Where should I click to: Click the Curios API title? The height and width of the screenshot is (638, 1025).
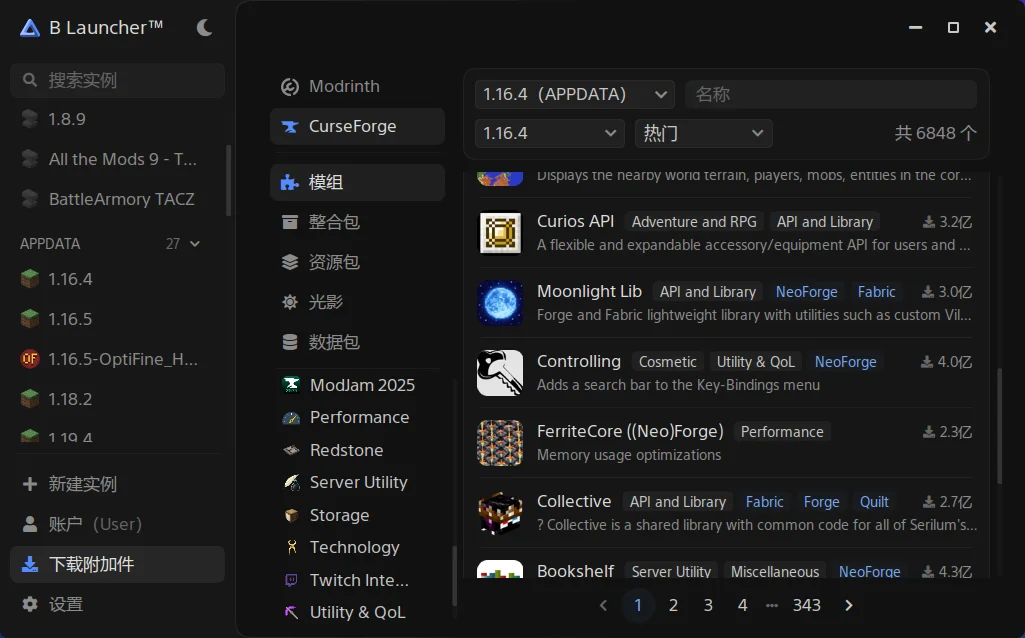tap(575, 221)
